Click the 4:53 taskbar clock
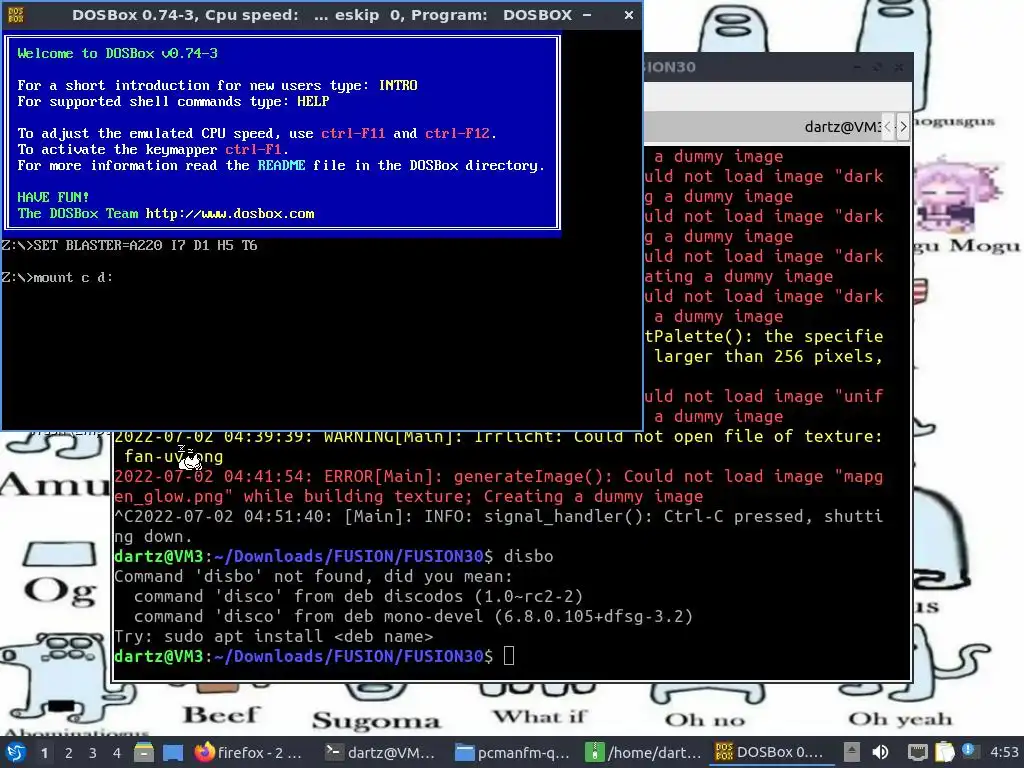Viewport: 1024px width, 768px height. (x=1004, y=752)
